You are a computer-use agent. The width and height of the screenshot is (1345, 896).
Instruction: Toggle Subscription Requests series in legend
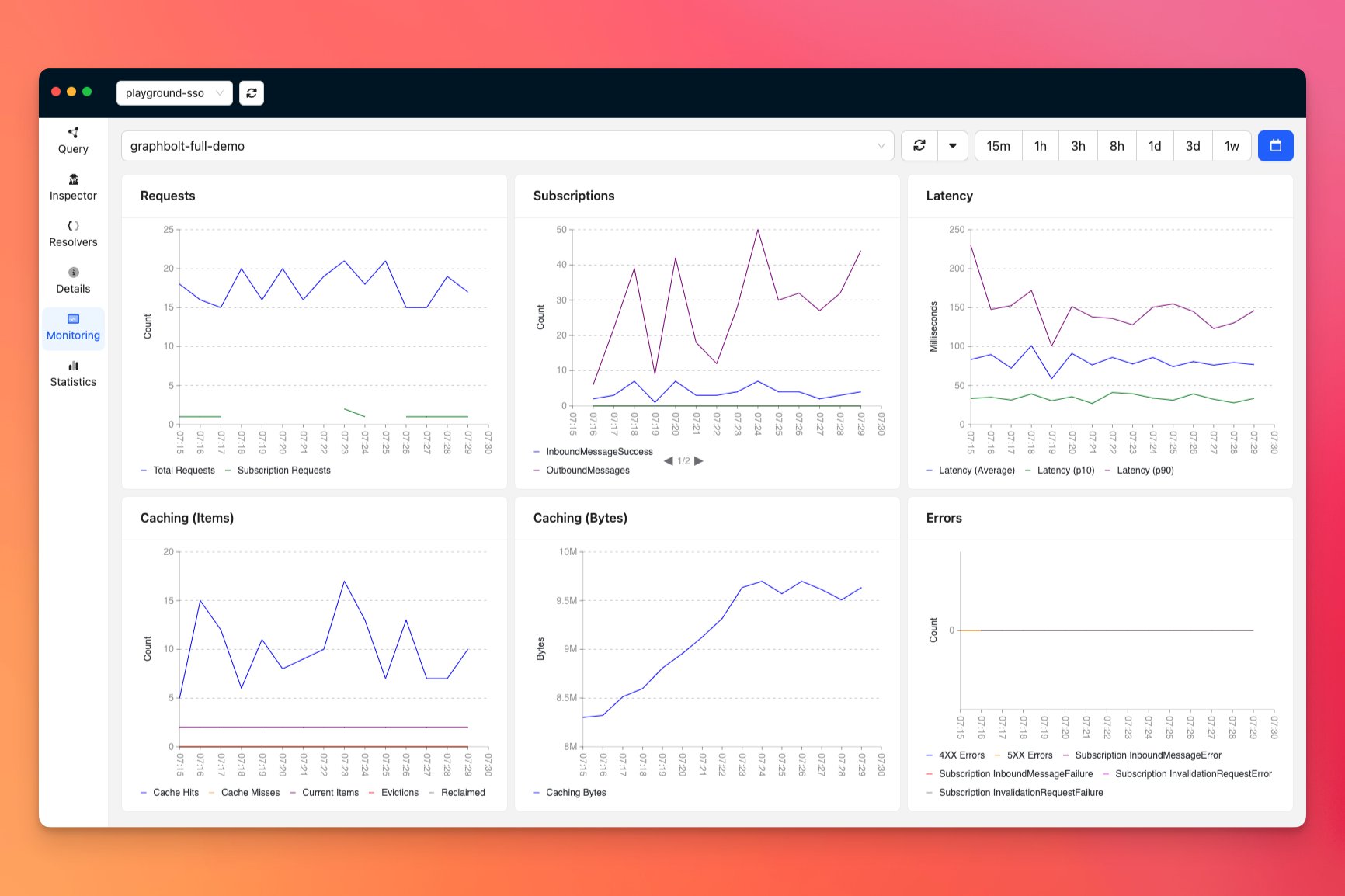click(278, 471)
